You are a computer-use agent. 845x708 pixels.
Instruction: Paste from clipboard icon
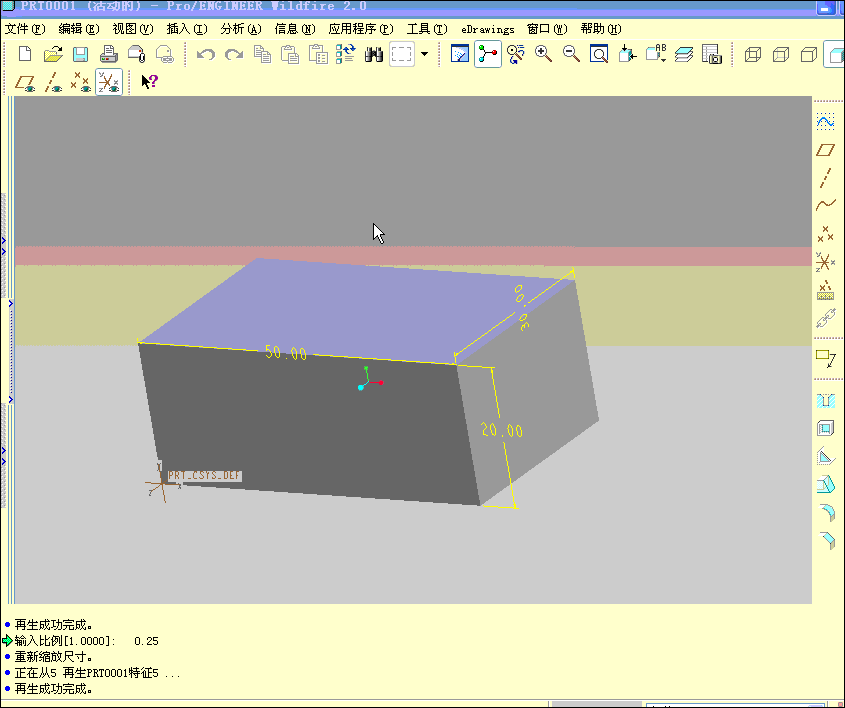pyautogui.click(x=290, y=54)
